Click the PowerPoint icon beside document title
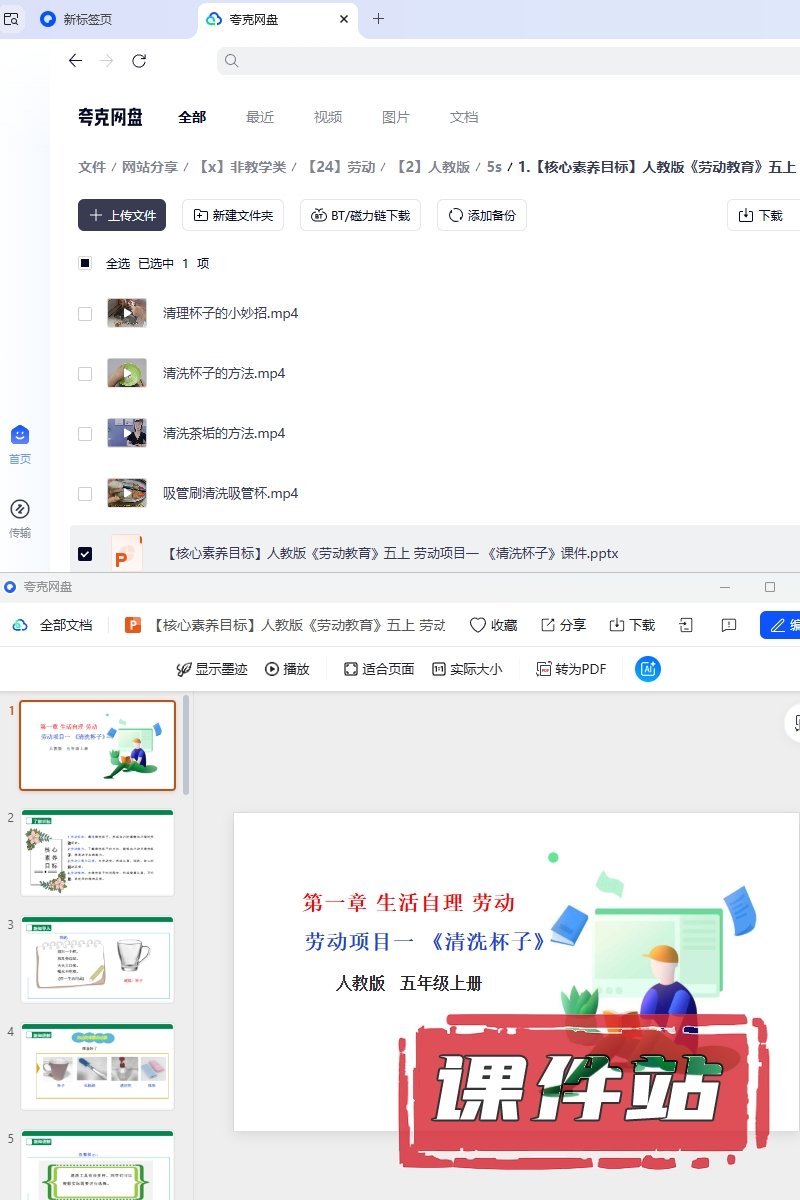Screen dimensions: 800x1200 click(x=133, y=625)
